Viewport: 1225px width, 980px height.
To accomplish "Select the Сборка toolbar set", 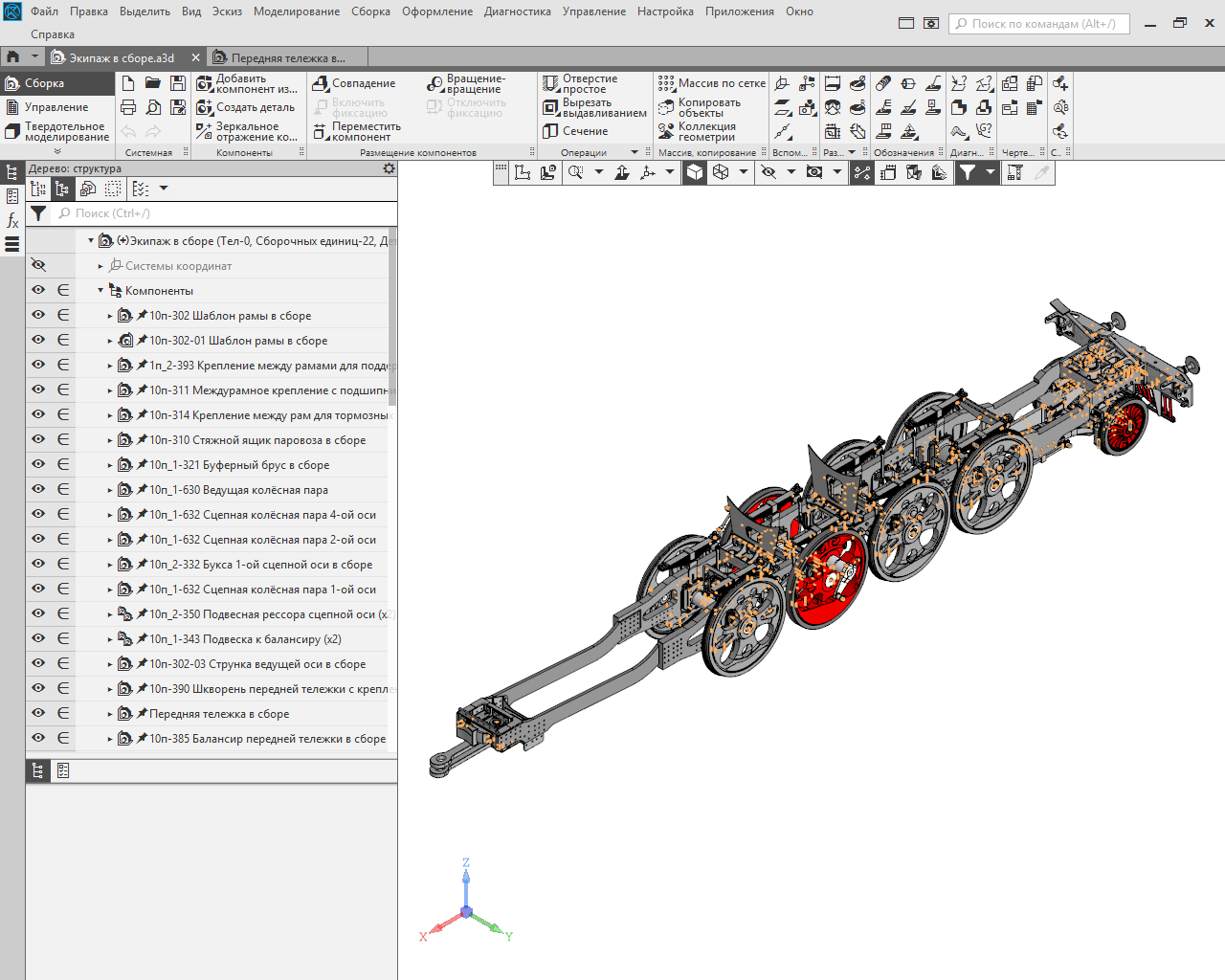I will click(56, 83).
